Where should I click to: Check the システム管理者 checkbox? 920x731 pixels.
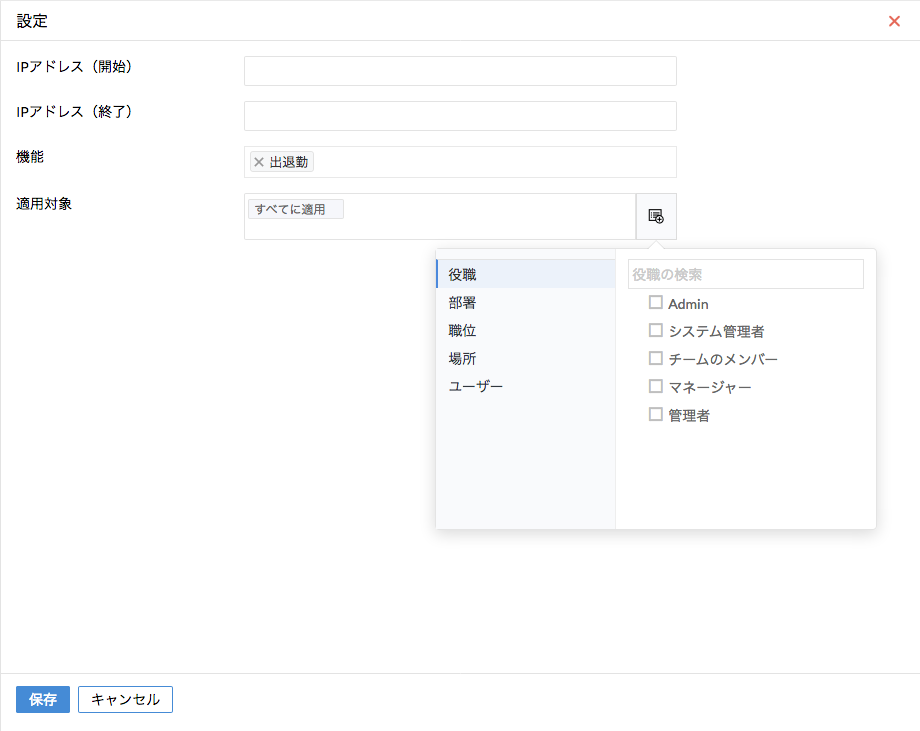tap(655, 330)
